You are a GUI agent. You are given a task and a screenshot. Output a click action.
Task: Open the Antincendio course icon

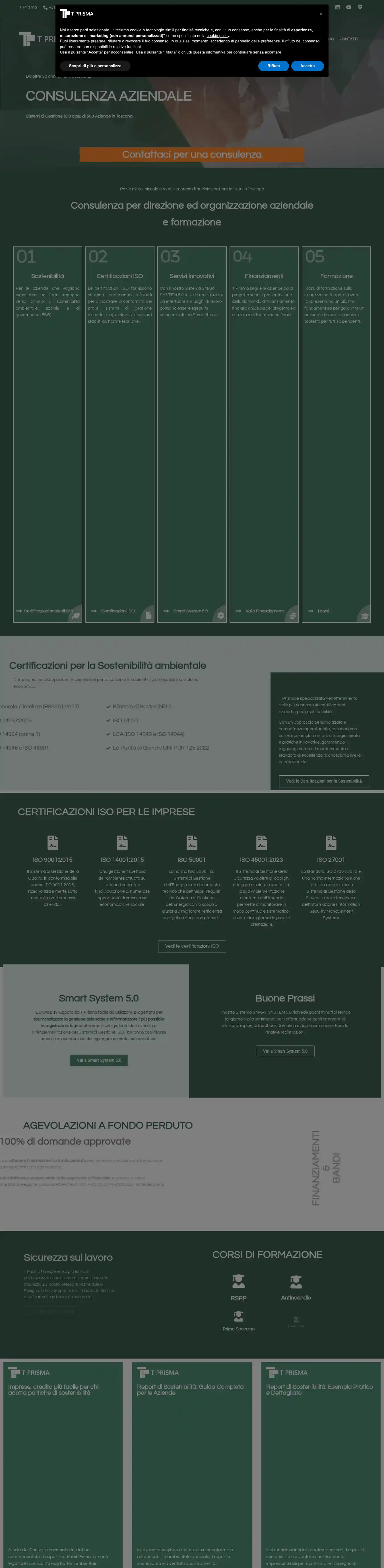coord(296,1281)
